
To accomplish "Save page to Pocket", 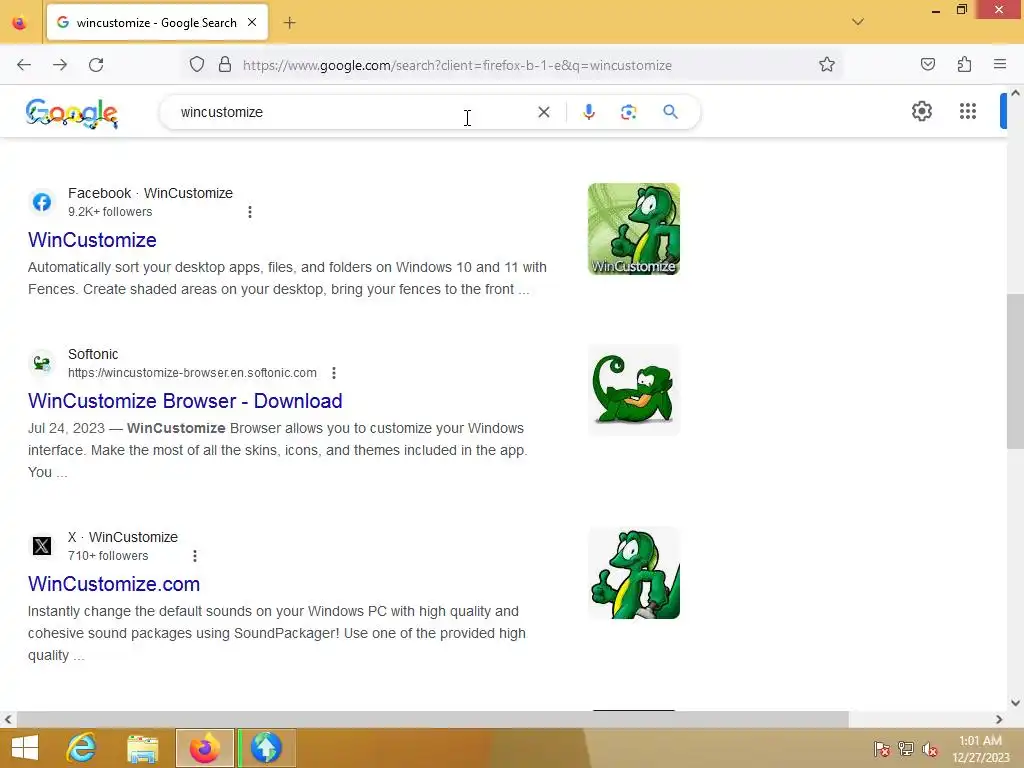I will click(x=928, y=64).
